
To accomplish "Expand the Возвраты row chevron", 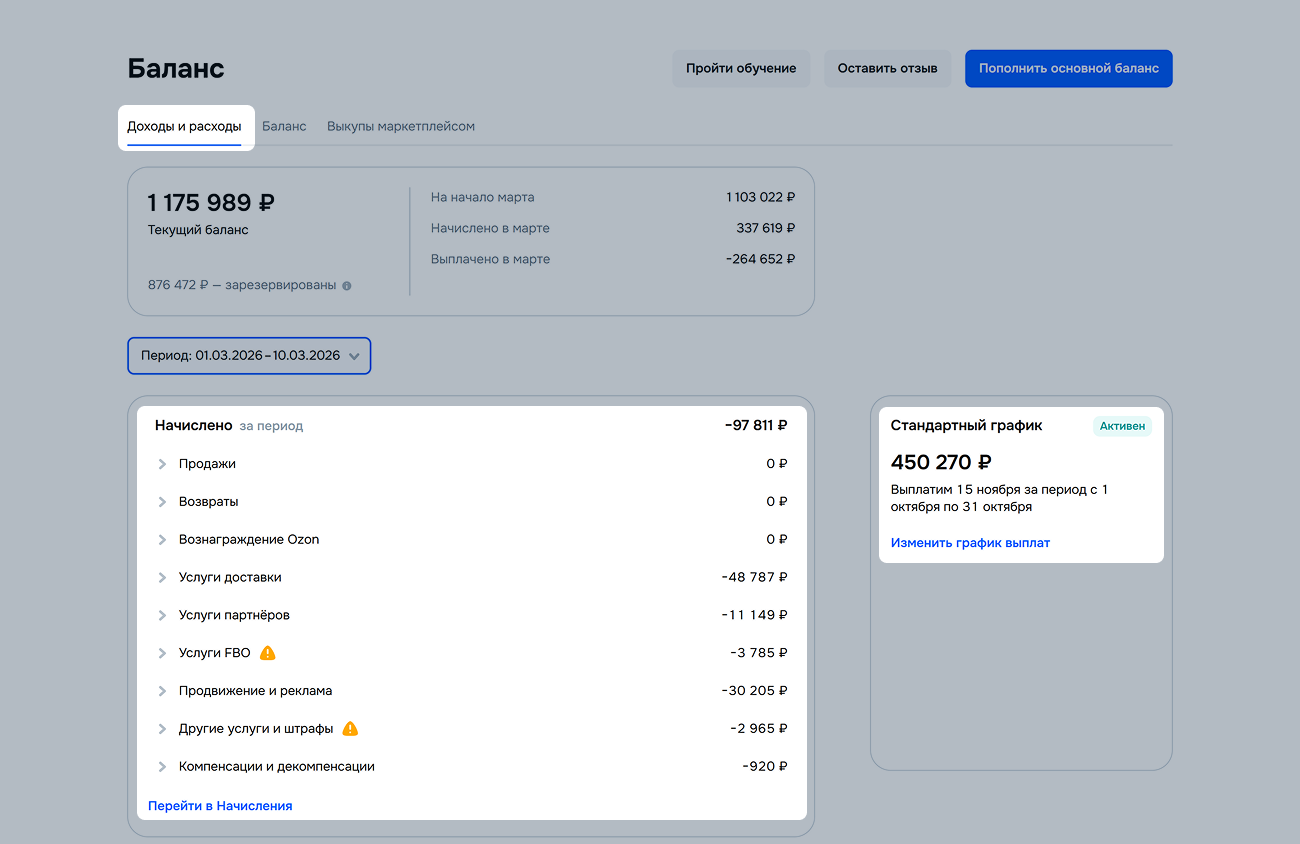I will (x=162, y=502).
